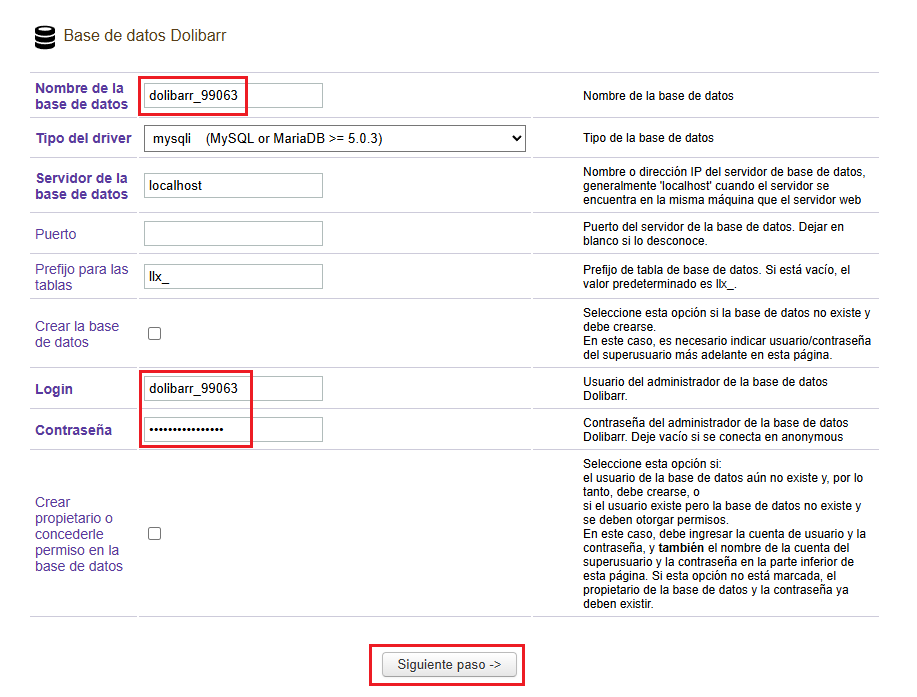Click the 'Puerto del servidor' help text
This screenshot has height=697, width=917.
713,234
